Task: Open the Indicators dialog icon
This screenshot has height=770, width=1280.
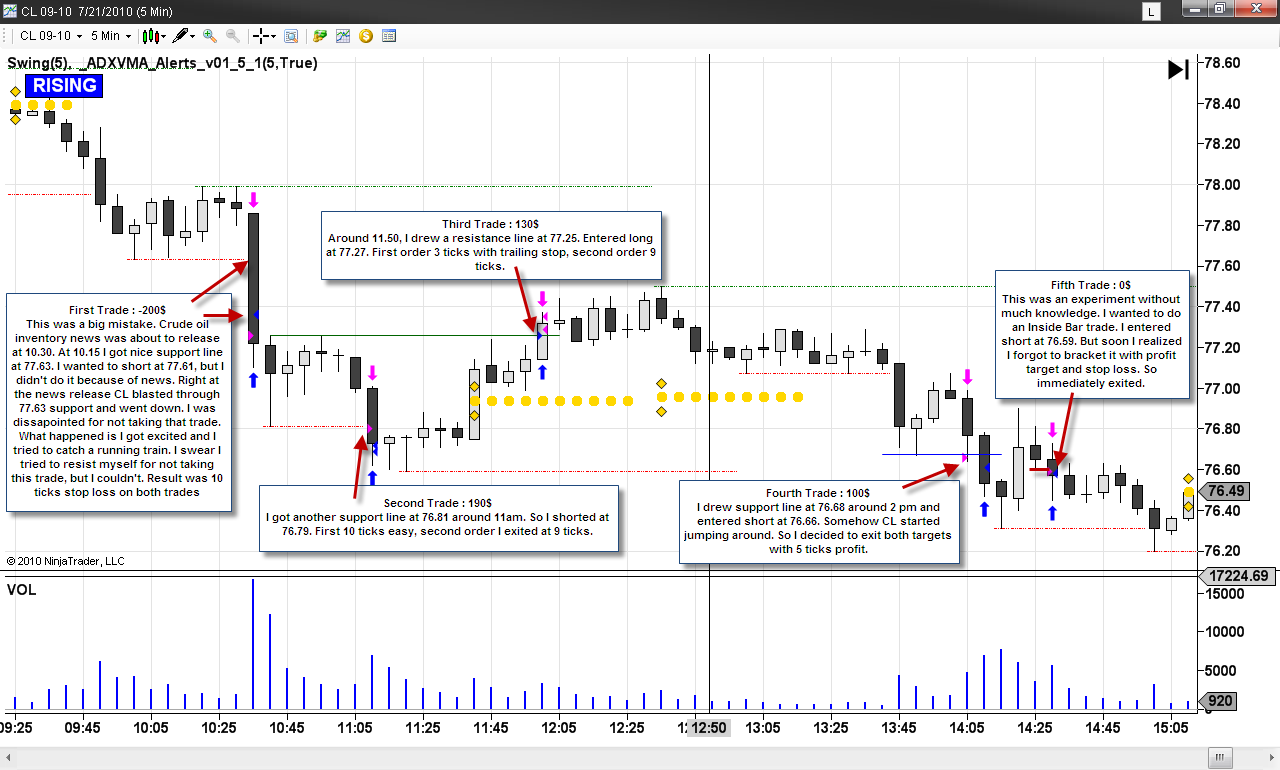Action: (343, 36)
